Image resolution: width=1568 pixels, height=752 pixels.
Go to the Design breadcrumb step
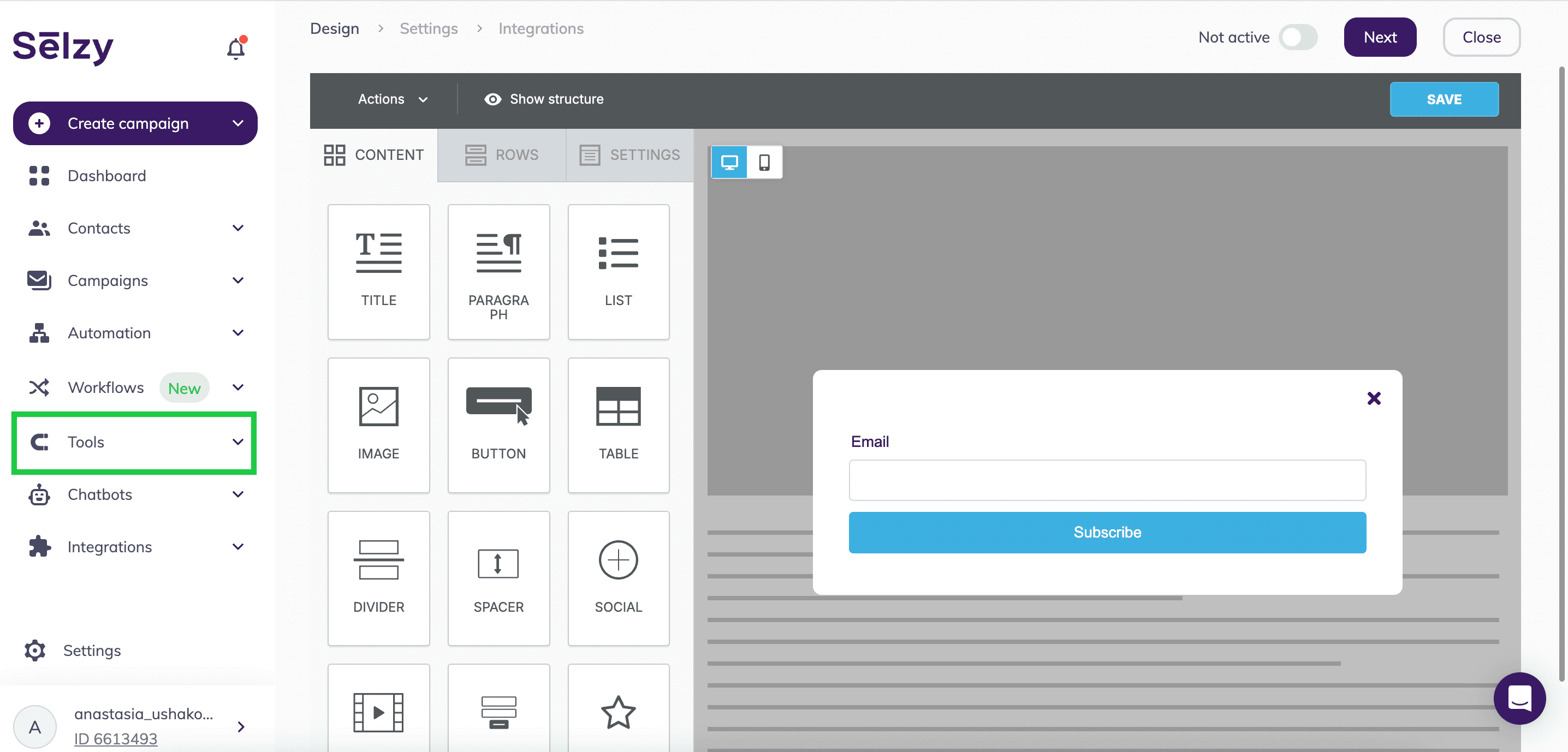(x=334, y=28)
